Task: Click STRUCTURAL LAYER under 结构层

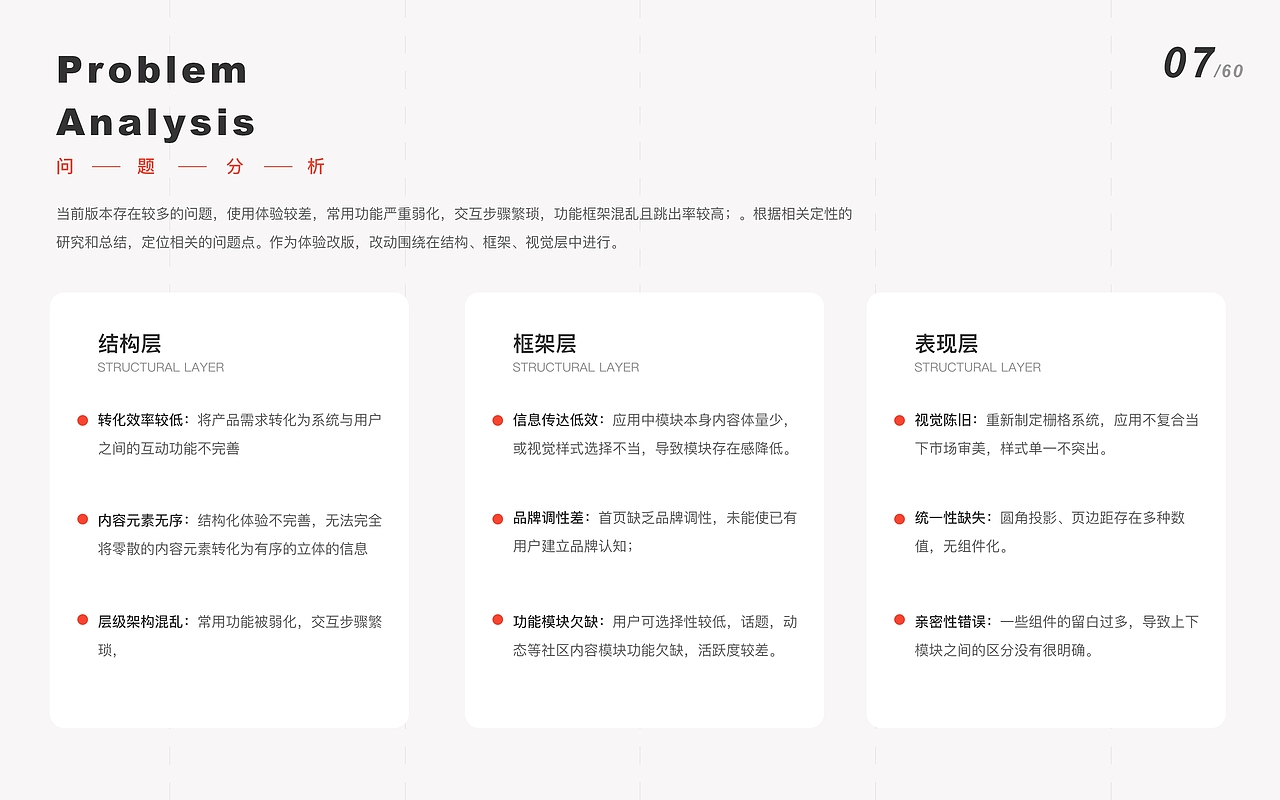Action: [x=161, y=368]
